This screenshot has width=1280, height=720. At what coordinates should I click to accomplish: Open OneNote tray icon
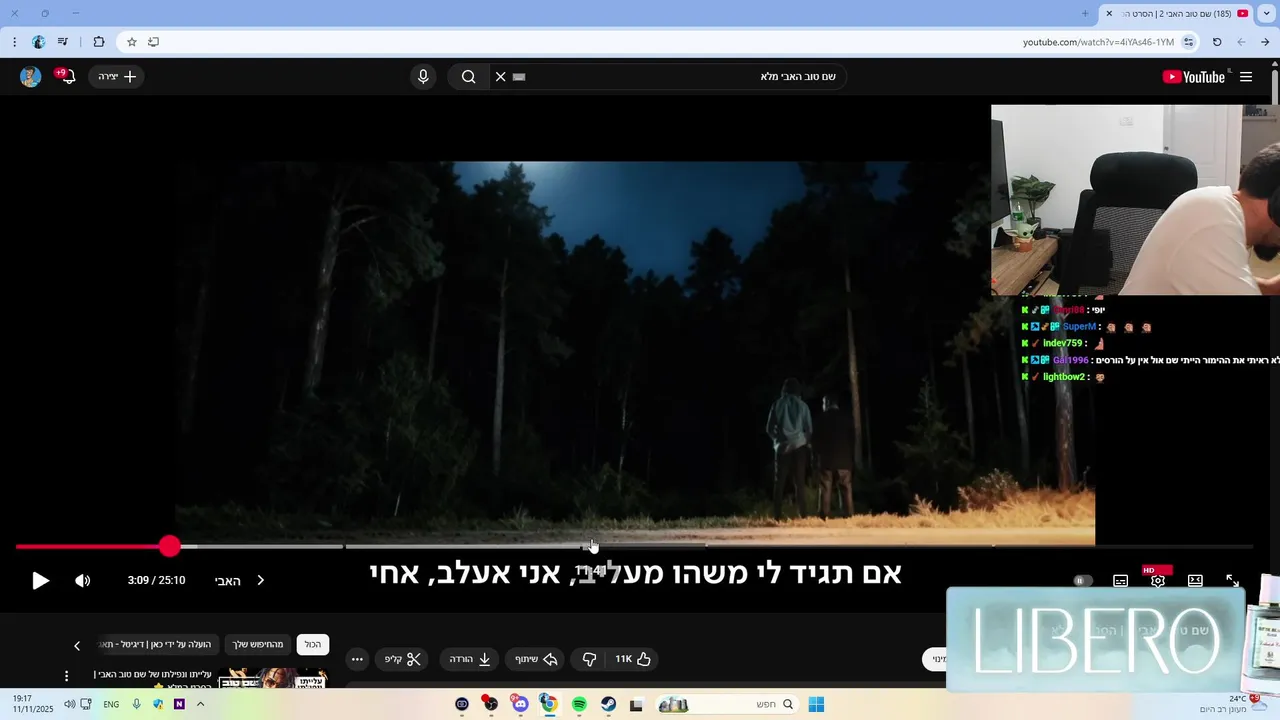pyautogui.click(x=179, y=705)
